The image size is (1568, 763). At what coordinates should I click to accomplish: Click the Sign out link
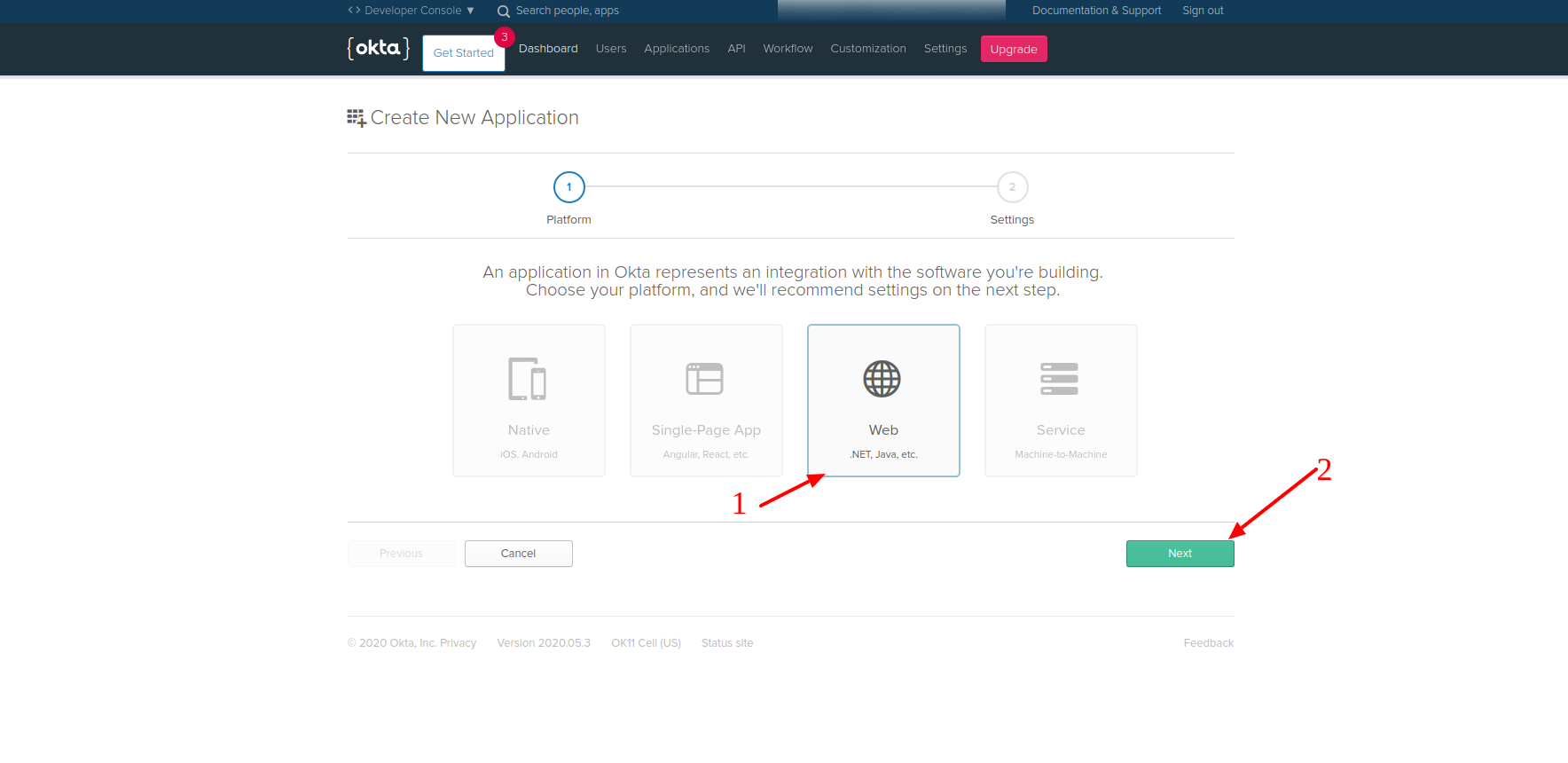point(1203,11)
